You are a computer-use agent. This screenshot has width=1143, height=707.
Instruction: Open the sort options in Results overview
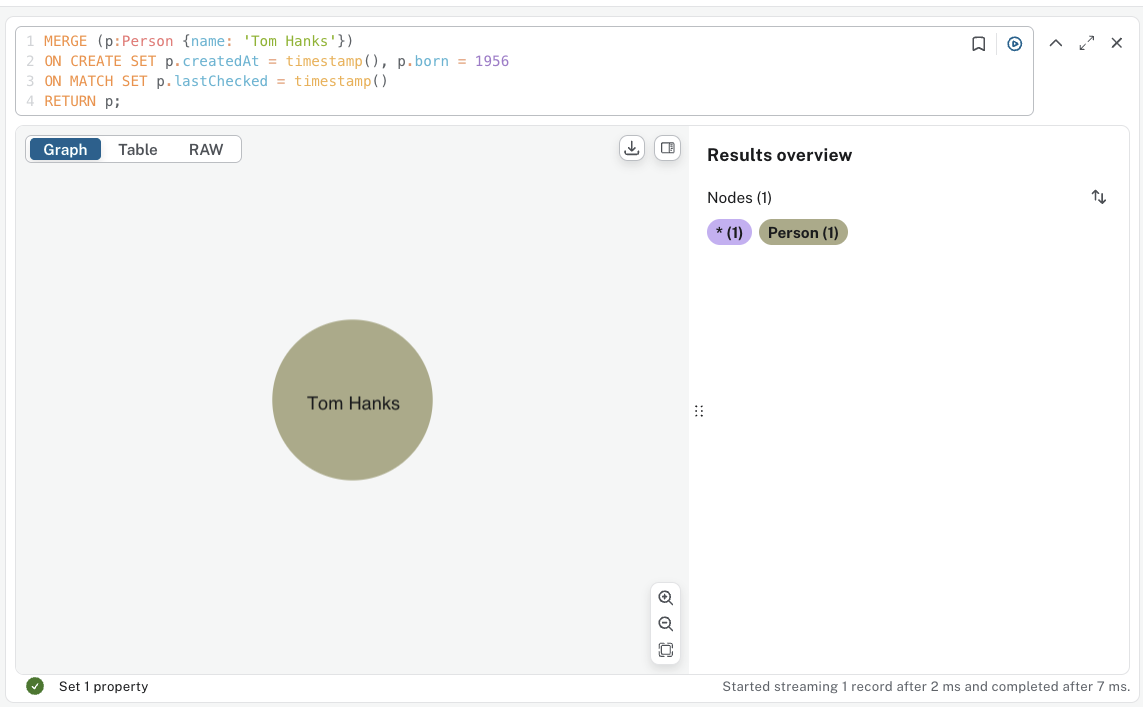(x=1098, y=197)
